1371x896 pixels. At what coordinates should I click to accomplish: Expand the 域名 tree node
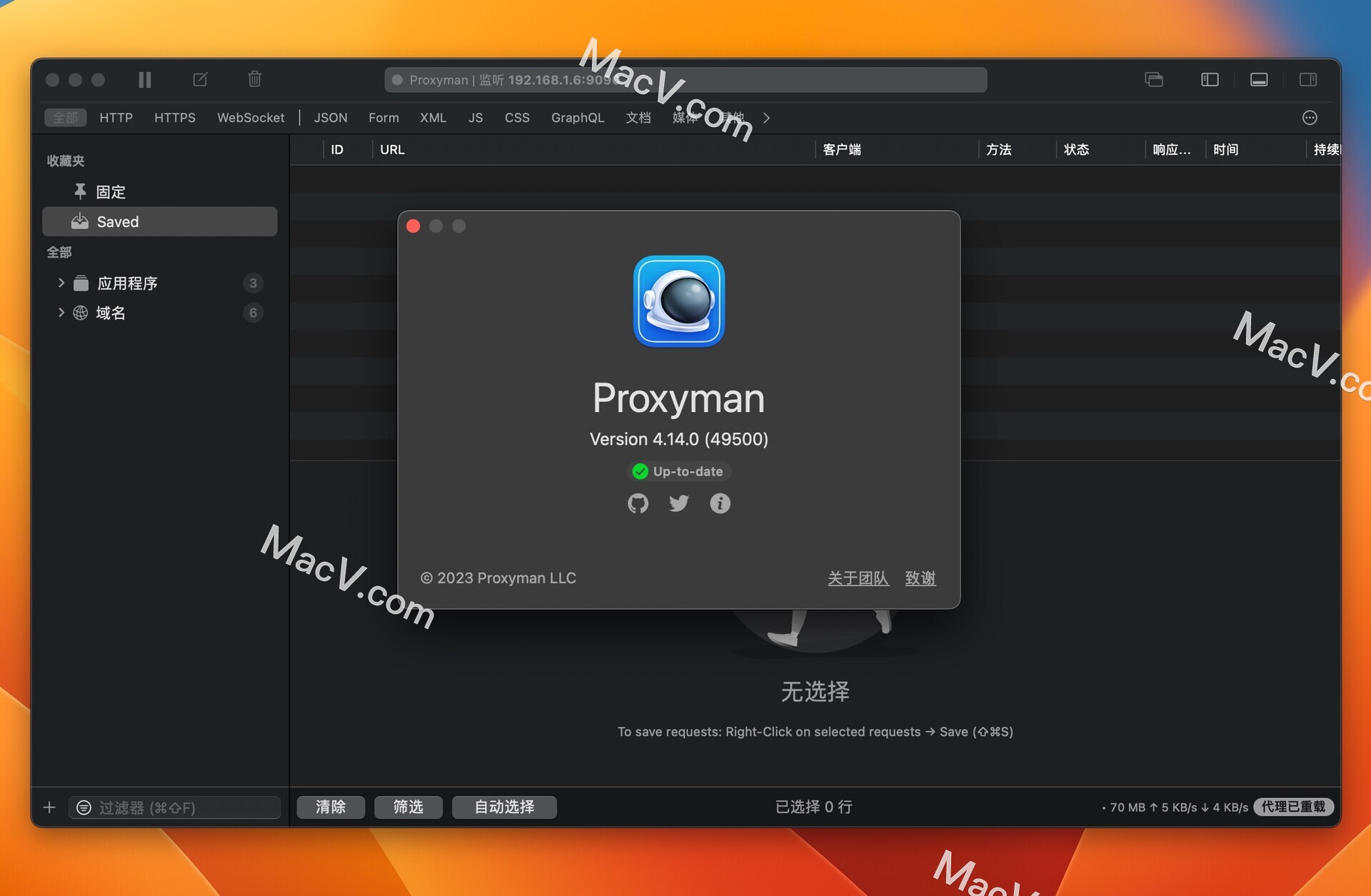click(x=61, y=313)
